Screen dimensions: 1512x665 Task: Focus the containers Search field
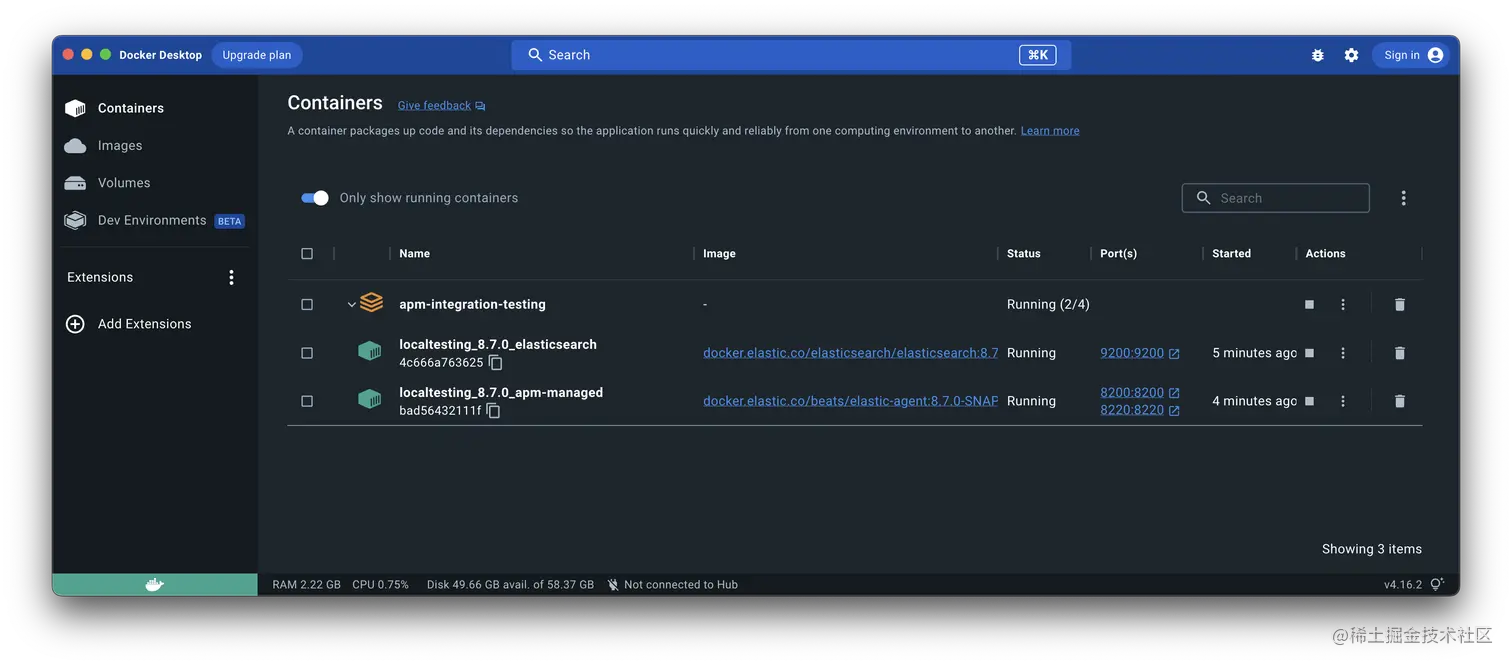tap(1276, 198)
